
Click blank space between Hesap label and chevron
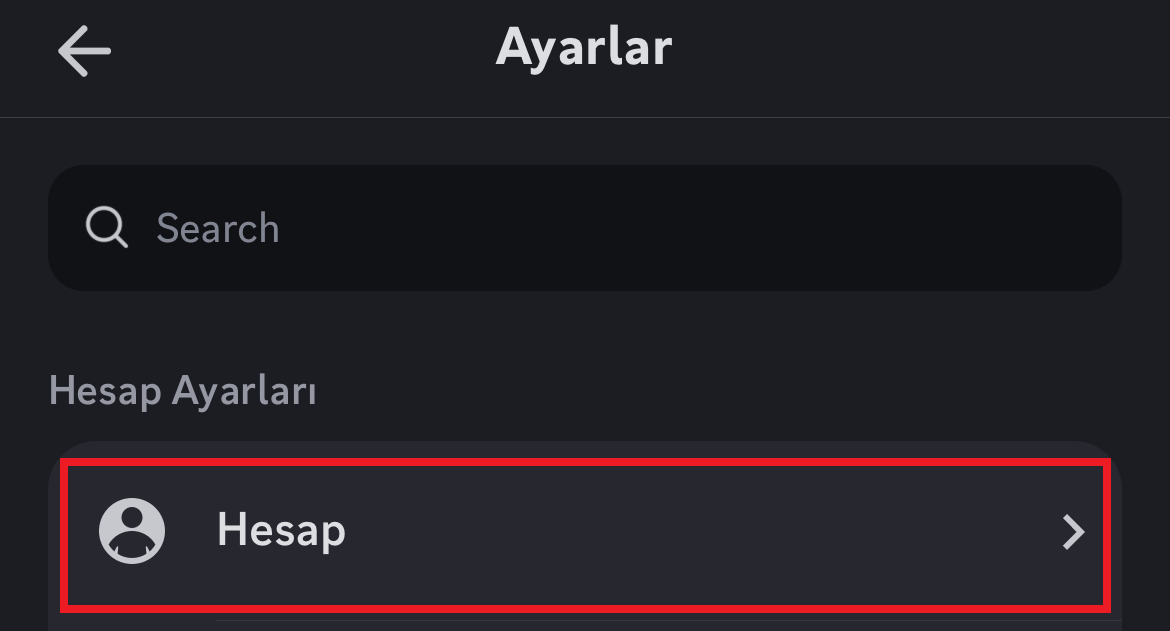pyautogui.click(x=700, y=532)
